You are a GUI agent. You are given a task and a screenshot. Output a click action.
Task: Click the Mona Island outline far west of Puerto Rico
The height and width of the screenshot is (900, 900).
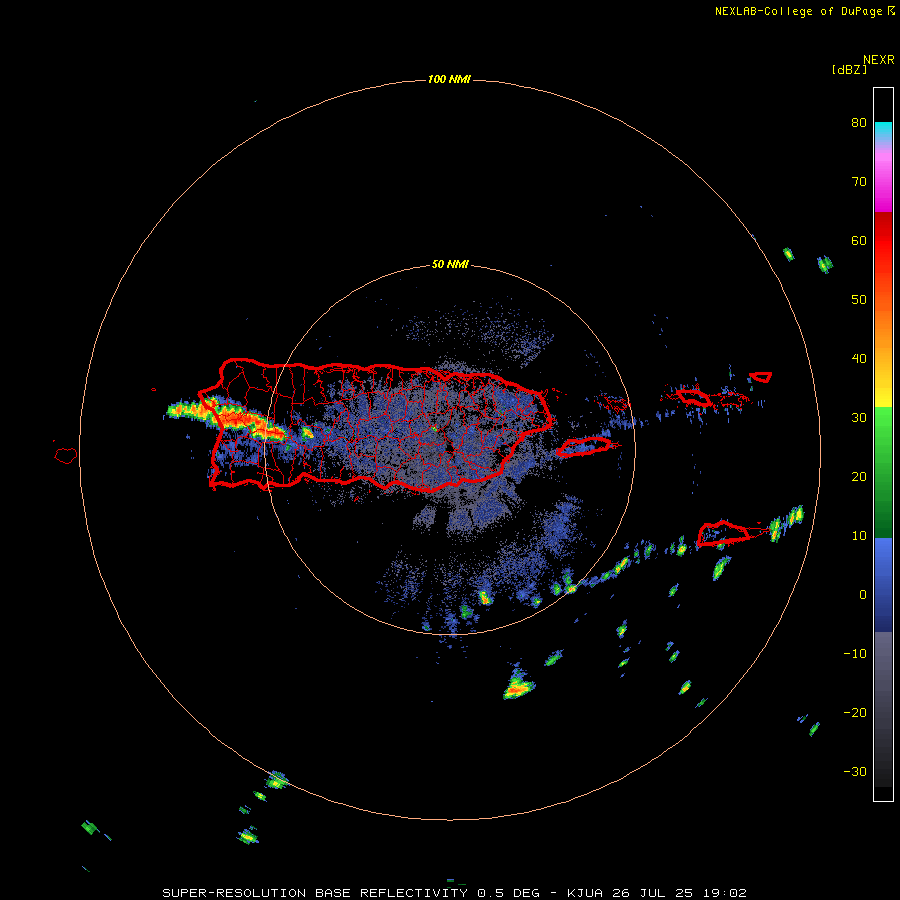pos(66,455)
